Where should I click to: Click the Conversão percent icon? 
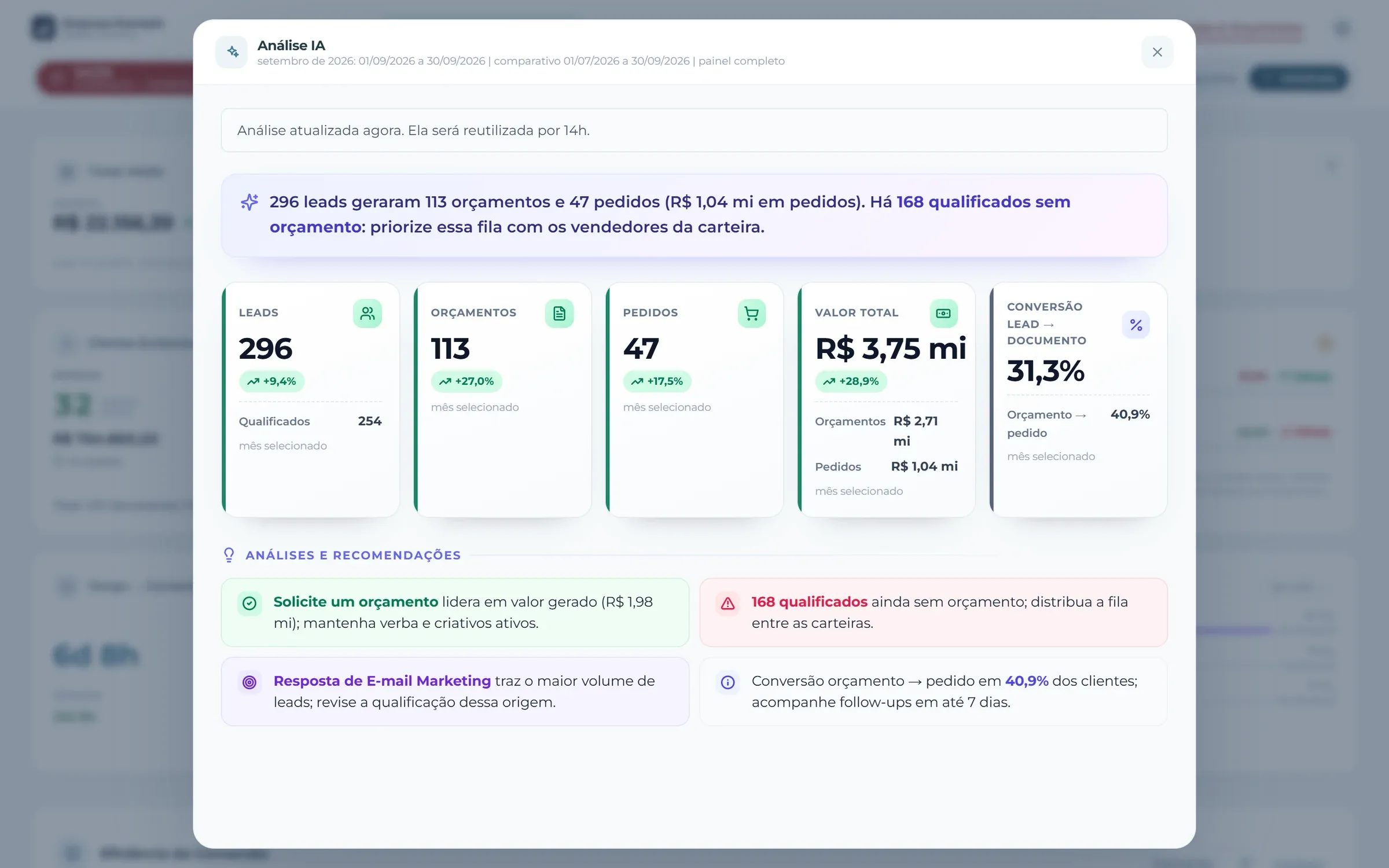tap(1136, 325)
